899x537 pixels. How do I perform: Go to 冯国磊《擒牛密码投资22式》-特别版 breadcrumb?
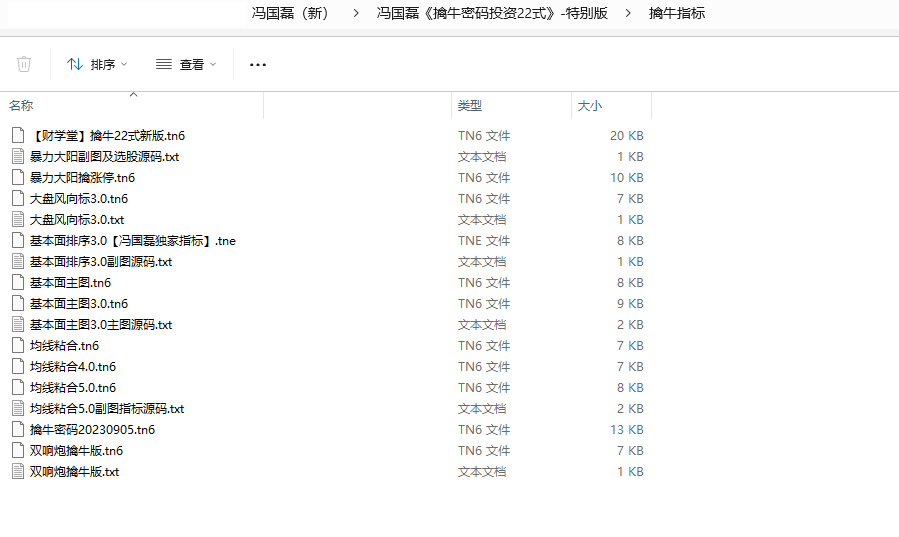[x=492, y=13]
